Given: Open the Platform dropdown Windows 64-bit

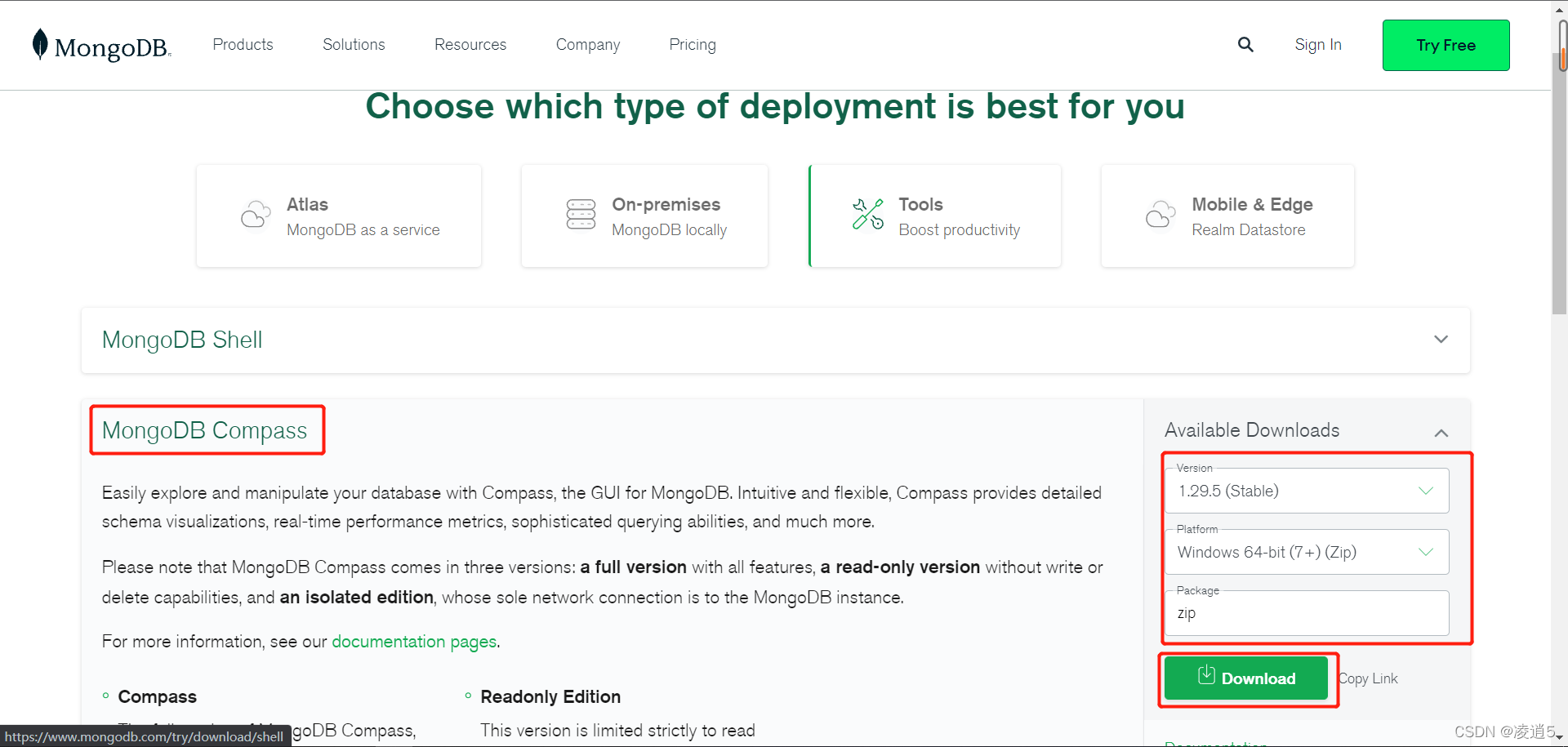Looking at the screenshot, I should point(1307,552).
